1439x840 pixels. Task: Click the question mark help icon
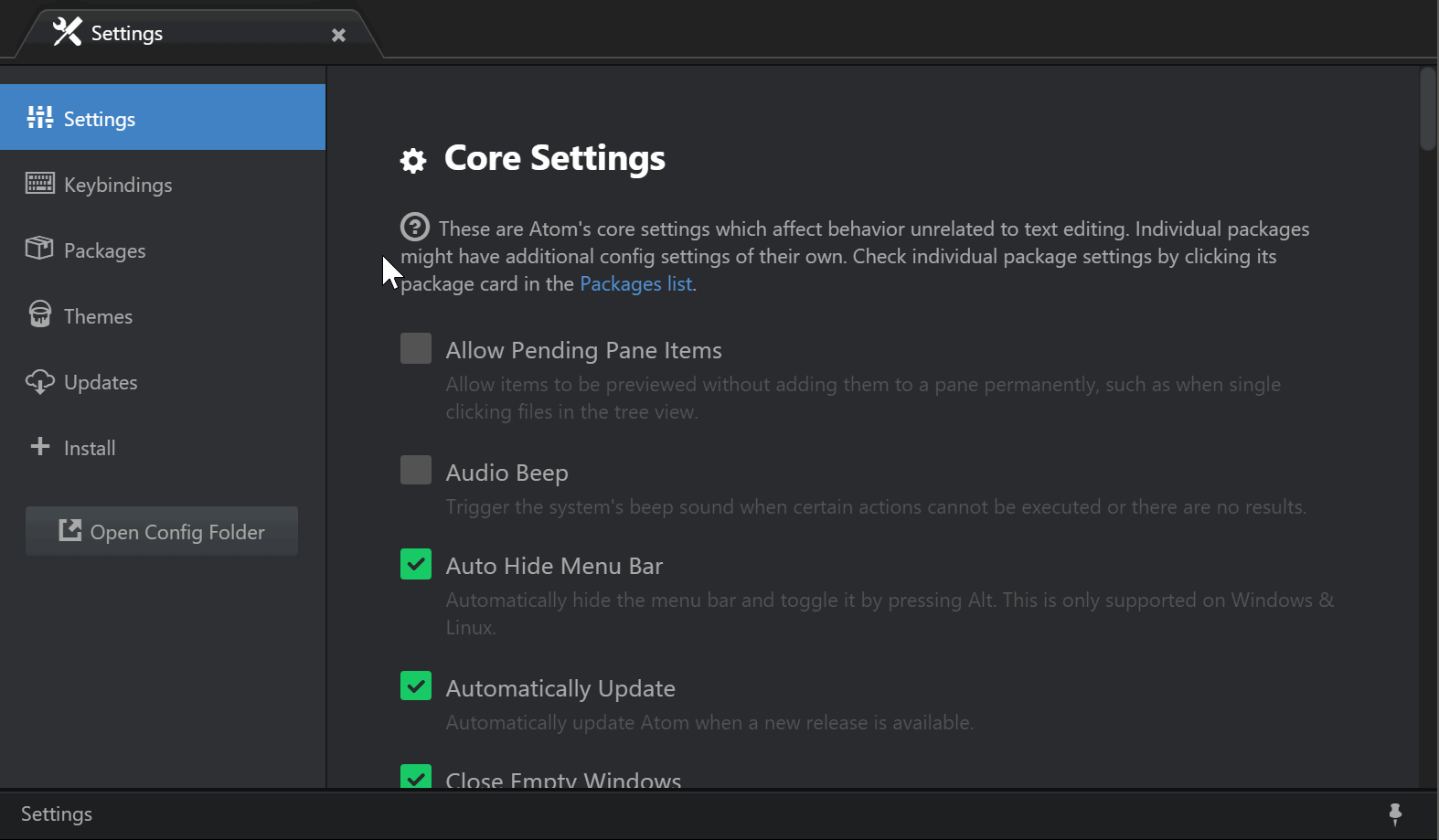pos(414,227)
